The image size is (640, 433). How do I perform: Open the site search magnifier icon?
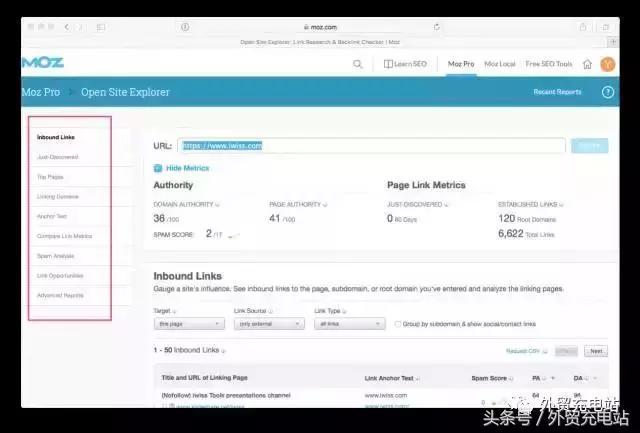click(358, 64)
